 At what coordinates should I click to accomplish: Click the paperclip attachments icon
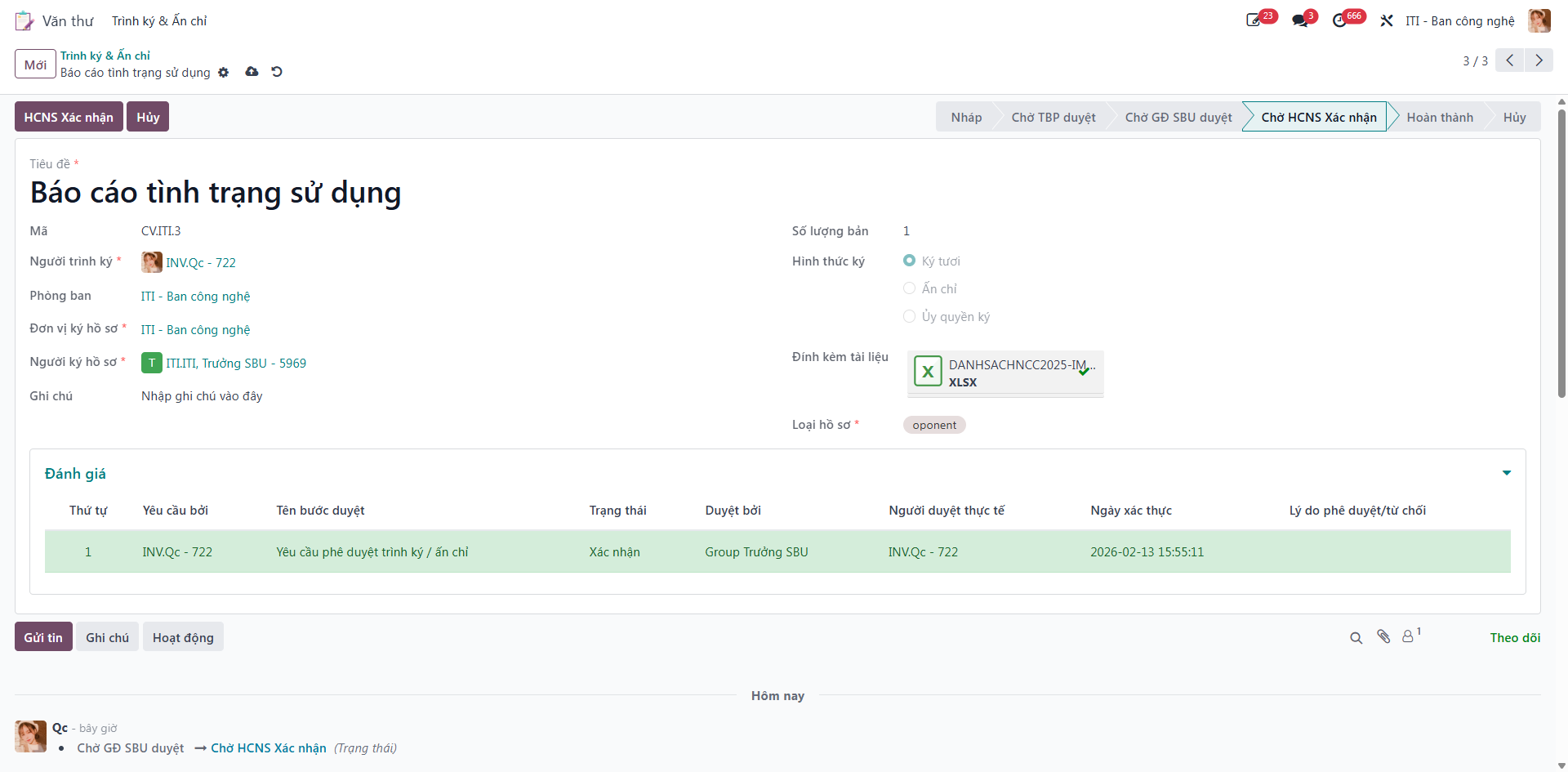click(1383, 636)
